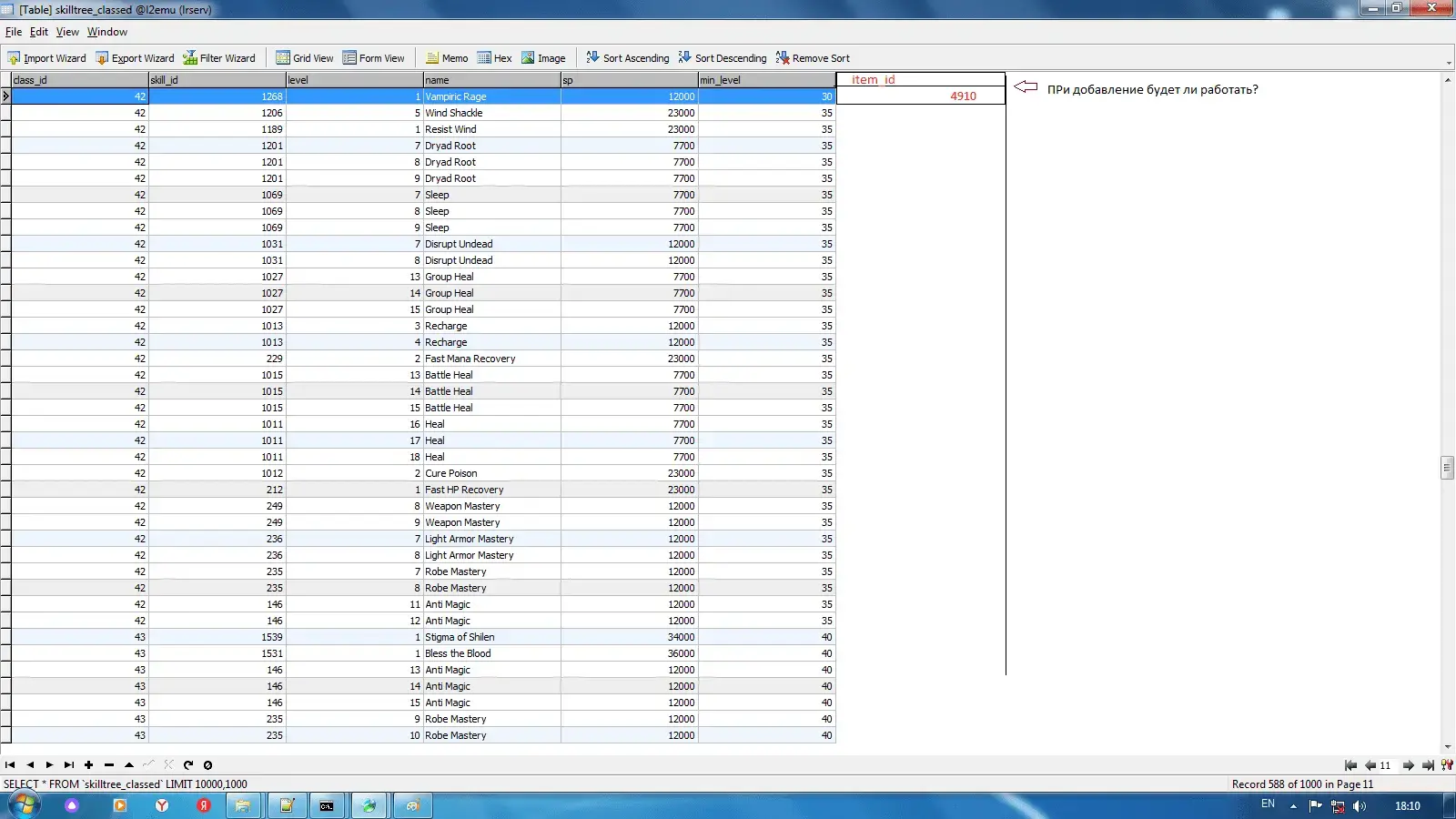Screen dimensions: 1456x819
Task: Delete the record with minus icon
Action: coord(108,765)
